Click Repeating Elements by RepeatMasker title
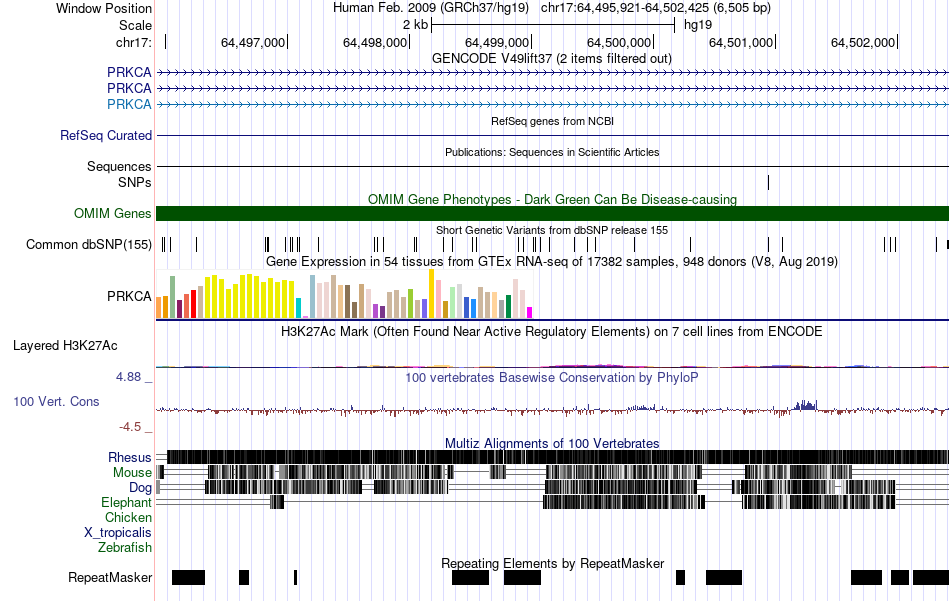The image size is (950, 601). tap(553, 563)
